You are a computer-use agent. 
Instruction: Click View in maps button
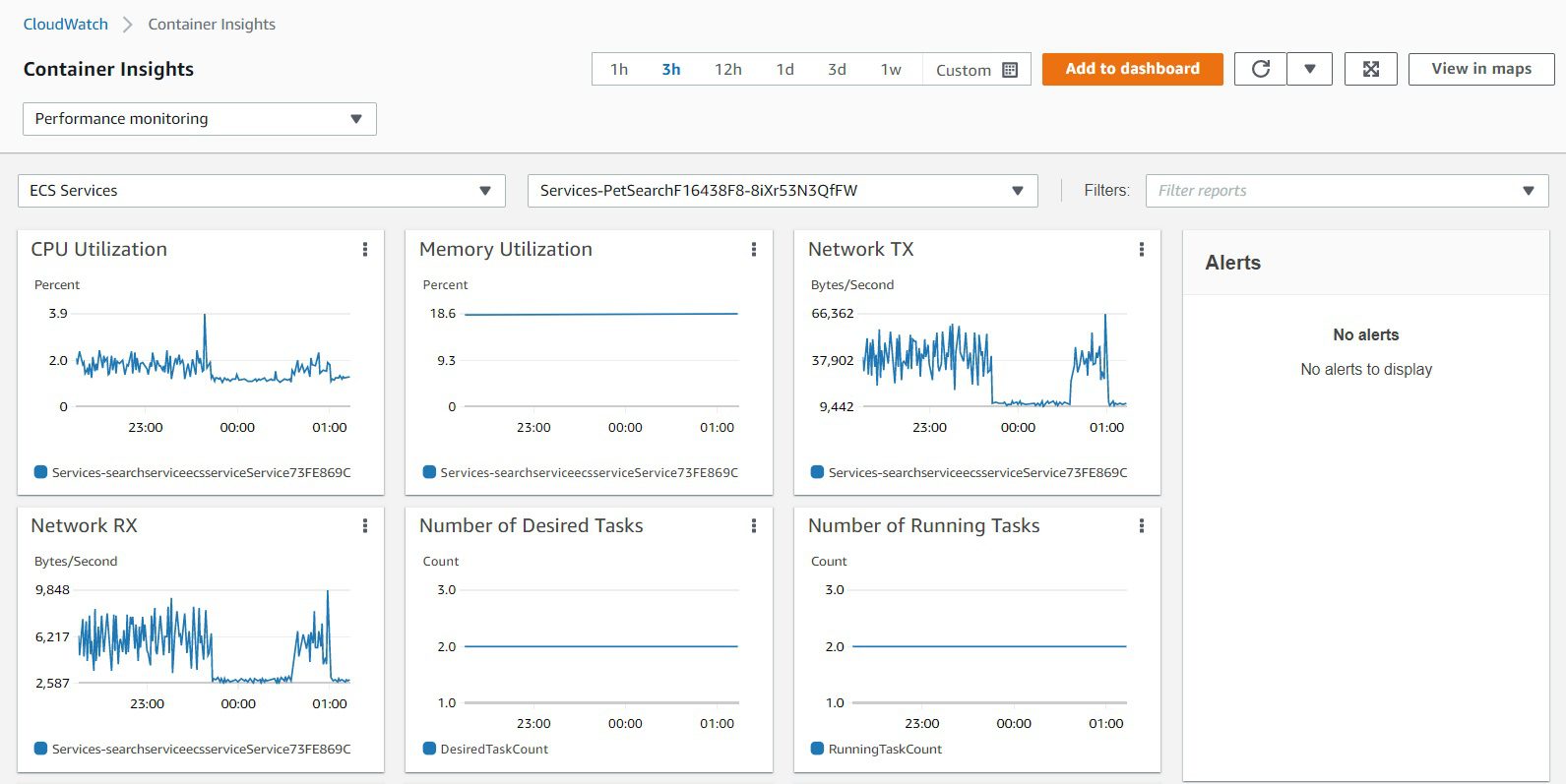click(1481, 69)
